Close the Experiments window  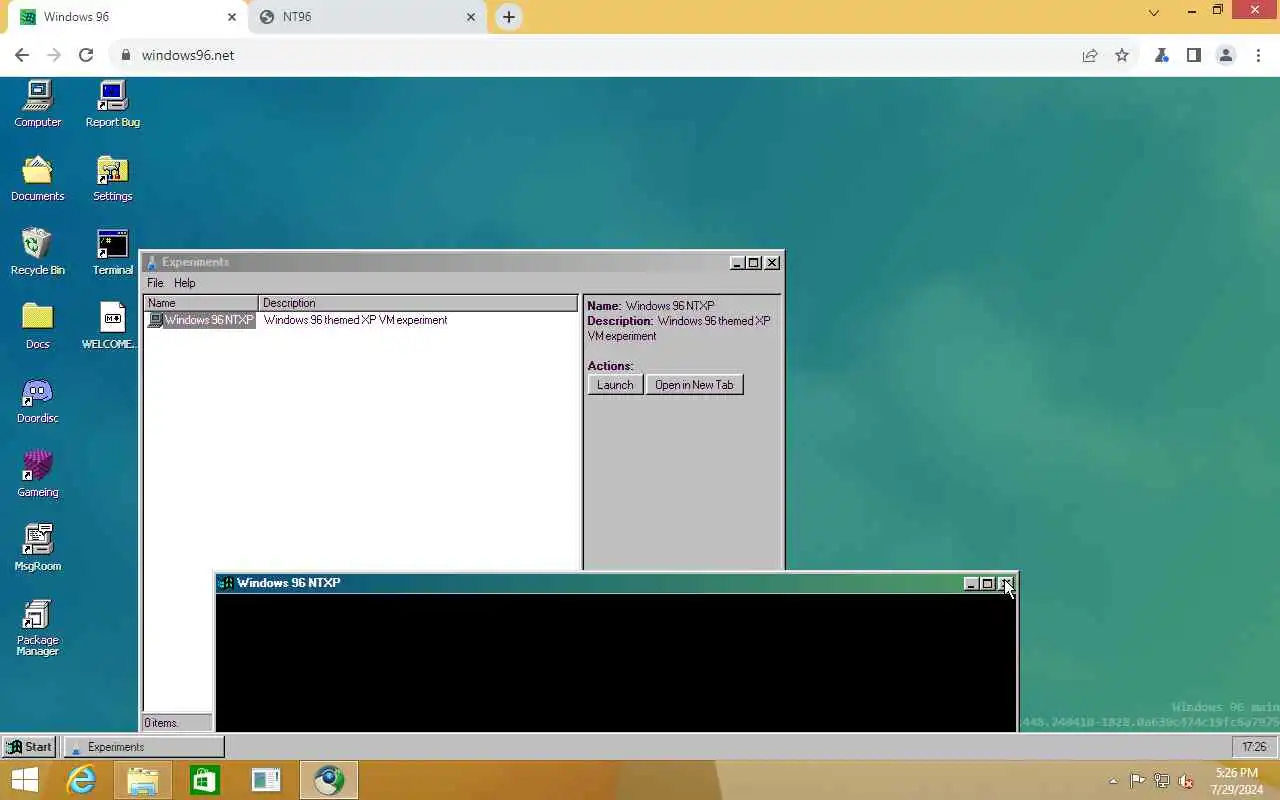tap(772, 263)
